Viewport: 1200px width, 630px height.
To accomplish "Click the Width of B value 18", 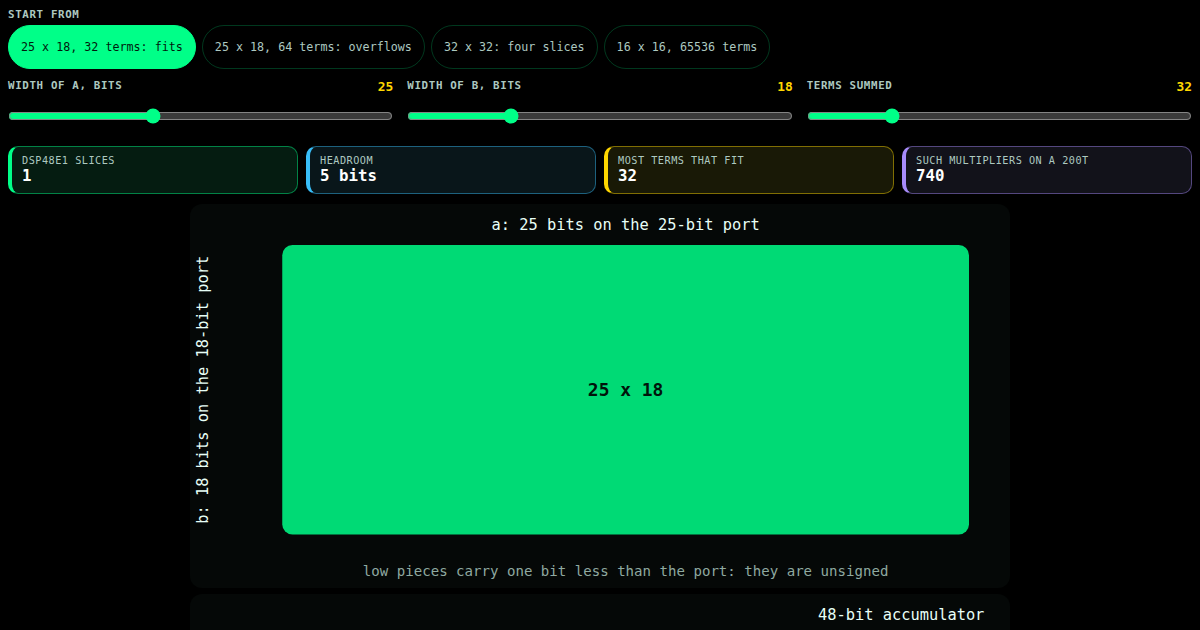I will click(785, 87).
